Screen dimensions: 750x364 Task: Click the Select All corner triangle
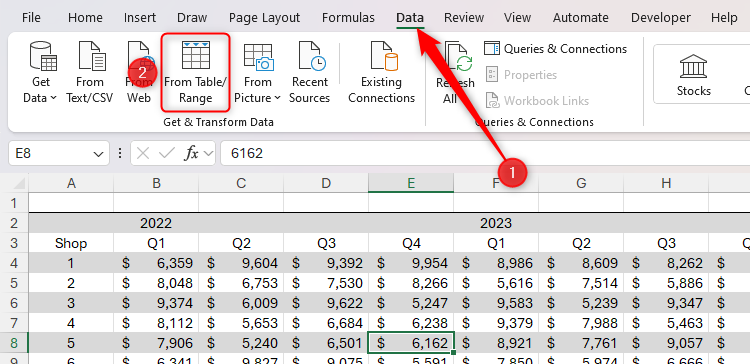coord(18,183)
